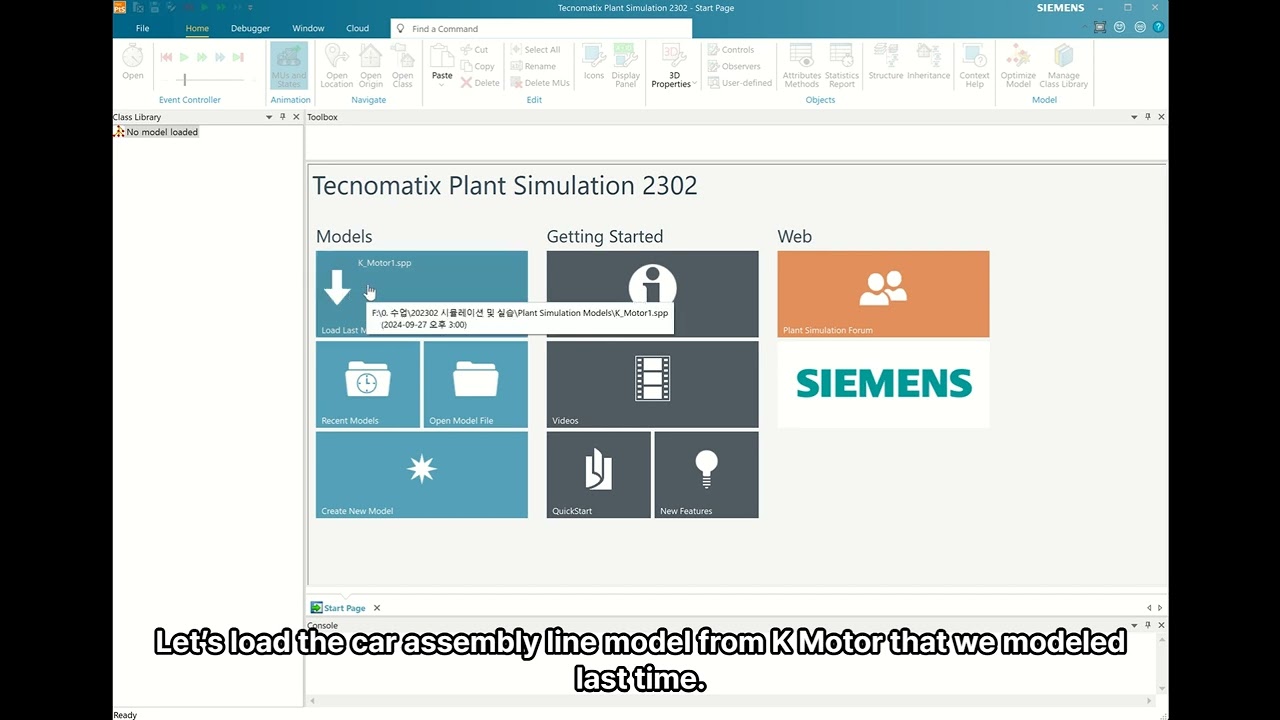This screenshot has height=720, width=1280.
Task: Close the Class Library panel
Action: point(296,117)
